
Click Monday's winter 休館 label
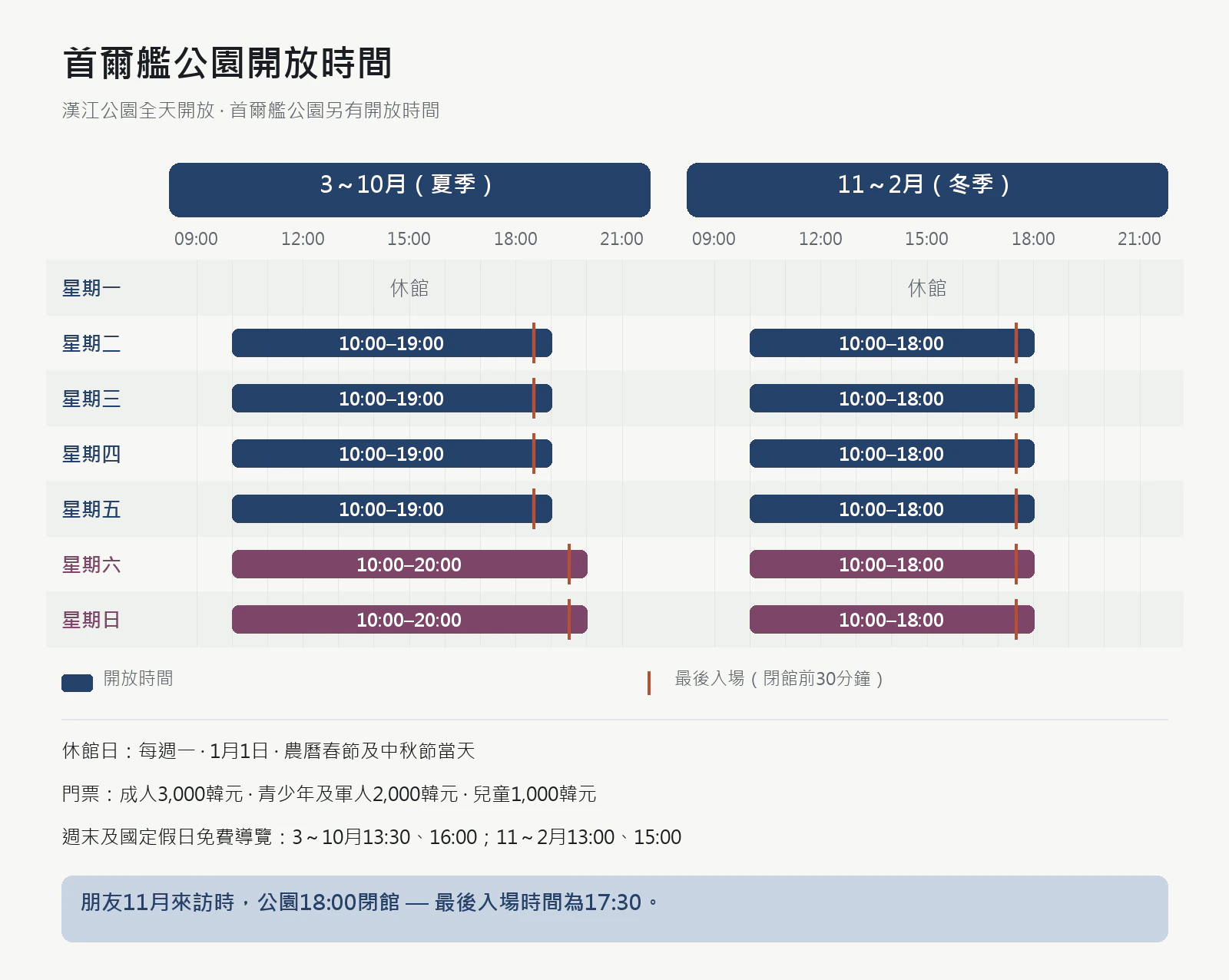coord(927,288)
